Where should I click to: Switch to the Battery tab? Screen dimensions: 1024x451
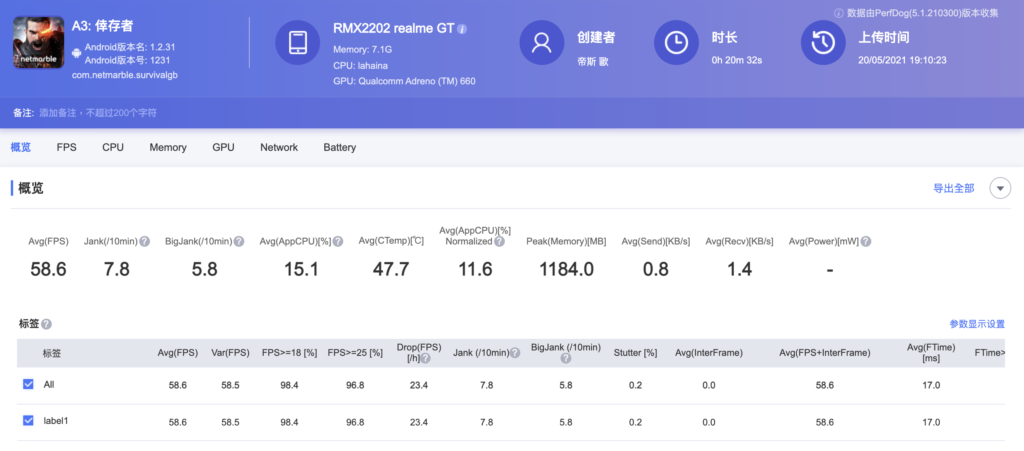340,148
